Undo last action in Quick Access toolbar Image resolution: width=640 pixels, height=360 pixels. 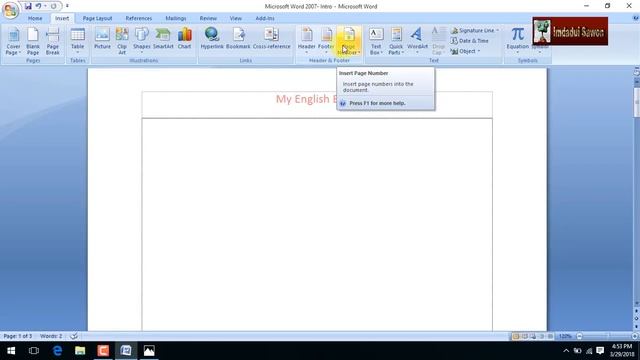[38, 6]
